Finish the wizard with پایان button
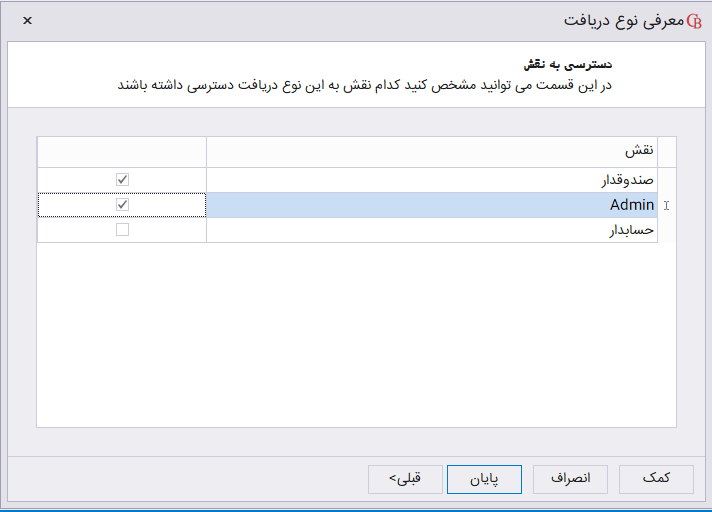712x512 pixels. click(485, 479)
